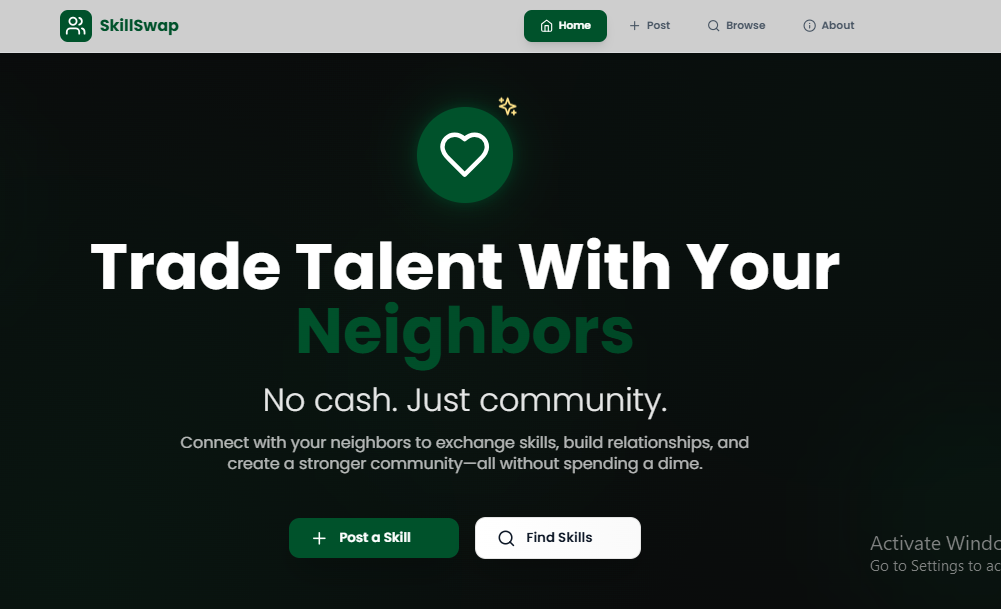Image resolution: width=1001 pixels, height=609 pixels.
Task: Click the Post a Skill button
Action: coord(374,538)
